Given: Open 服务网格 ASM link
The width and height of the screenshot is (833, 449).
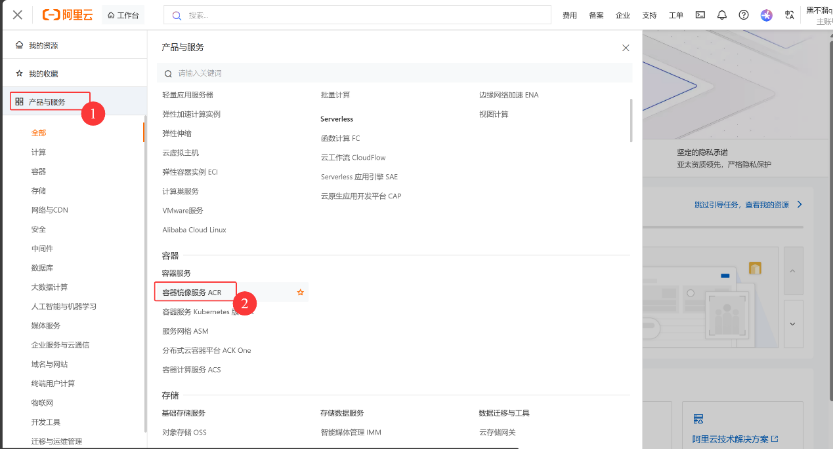Looking at the screenshot, I should (x=185, y=332).
